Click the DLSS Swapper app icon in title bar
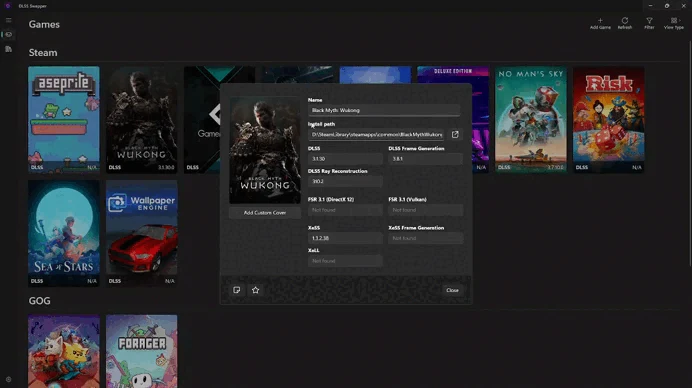 click(8, 6)
